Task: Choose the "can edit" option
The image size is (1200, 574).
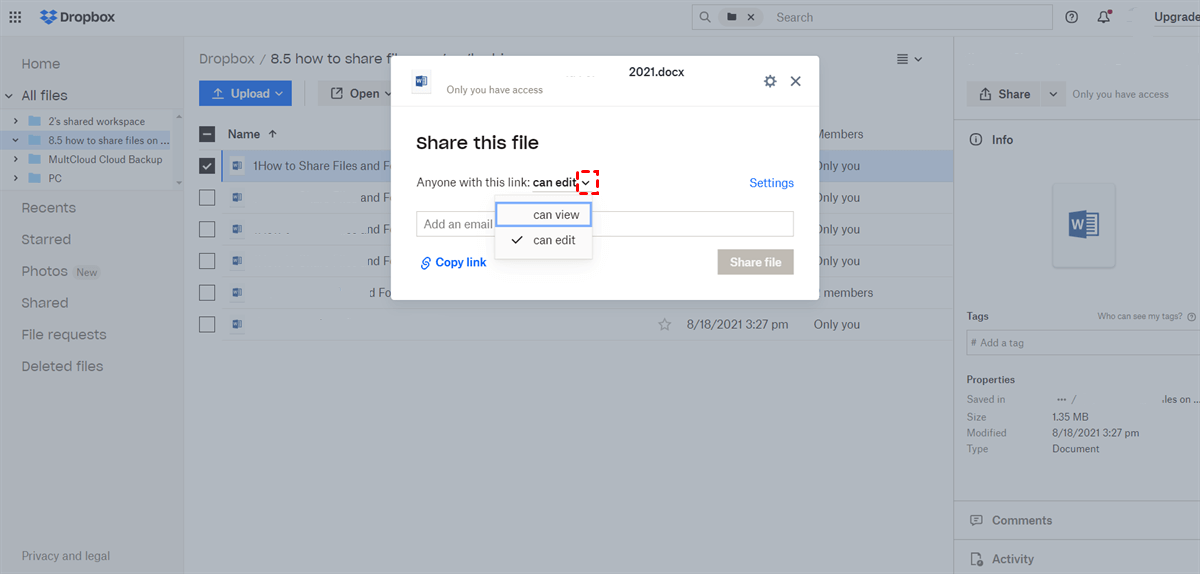Action: pyautogui.click(x=553, y=240)
